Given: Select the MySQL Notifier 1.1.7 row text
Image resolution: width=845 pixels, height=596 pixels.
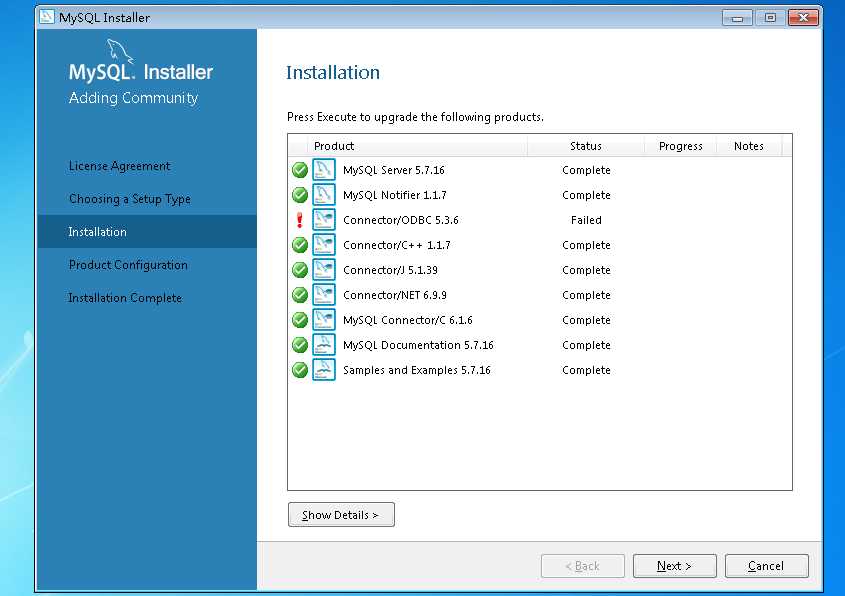Looking at the screenshot, I should coord(394,195).
